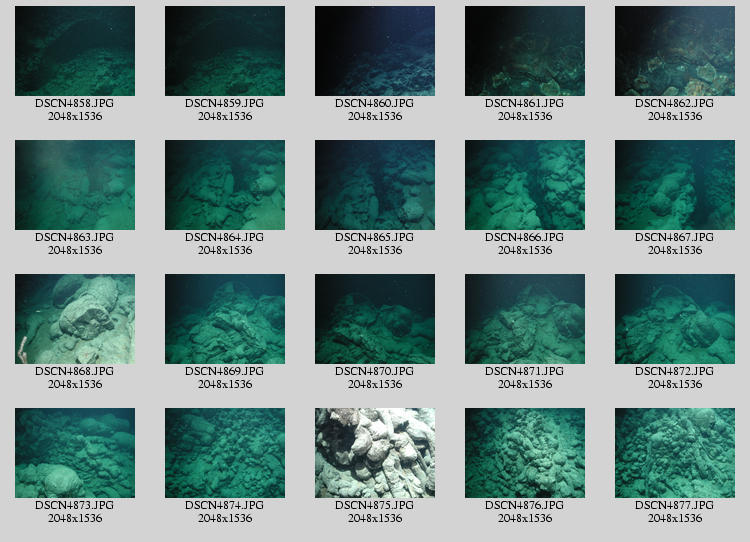Click 2048x1536 text under DSCN4875.JPG
The height and width of the screenshot is (542, 750).
tap(375, 518)
